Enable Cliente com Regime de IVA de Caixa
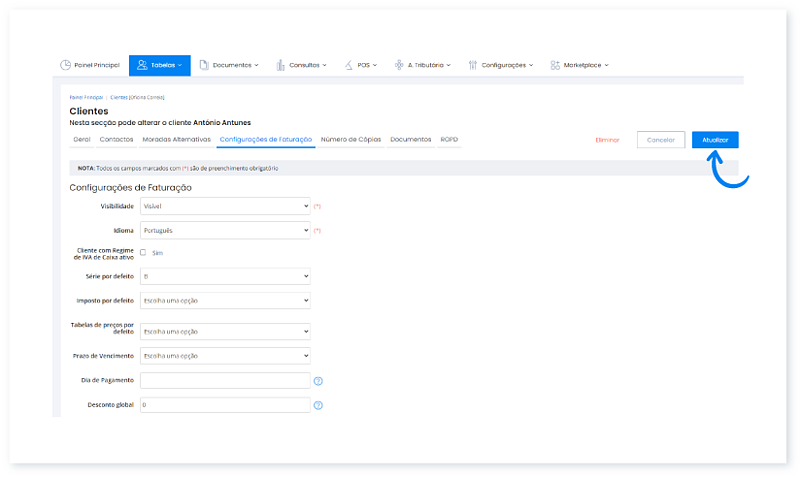Screen dimensions: 800x477 tap(143, 253)
